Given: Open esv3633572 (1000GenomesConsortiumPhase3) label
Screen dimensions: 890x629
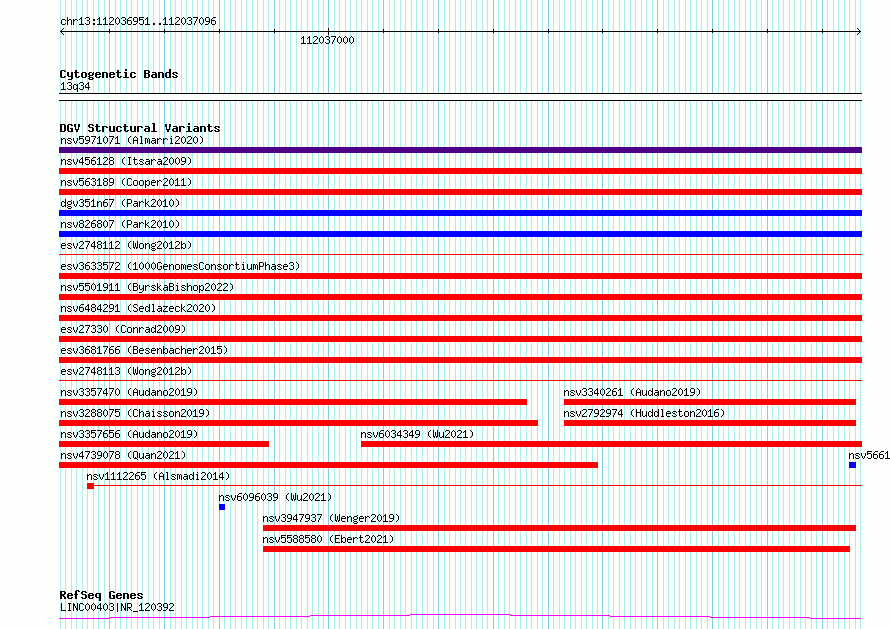Looking at the screenshot, I should (180, 266).
